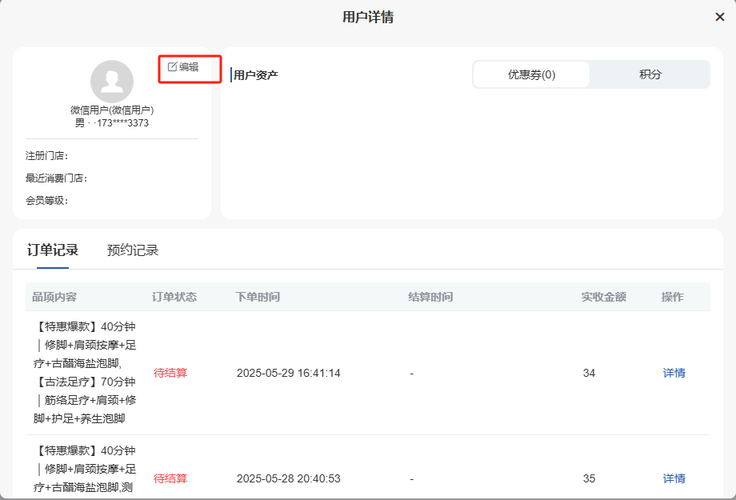This screenshot has height=500, width=736.
Task: Click the 用户资产 section heading
Action: 256,75
